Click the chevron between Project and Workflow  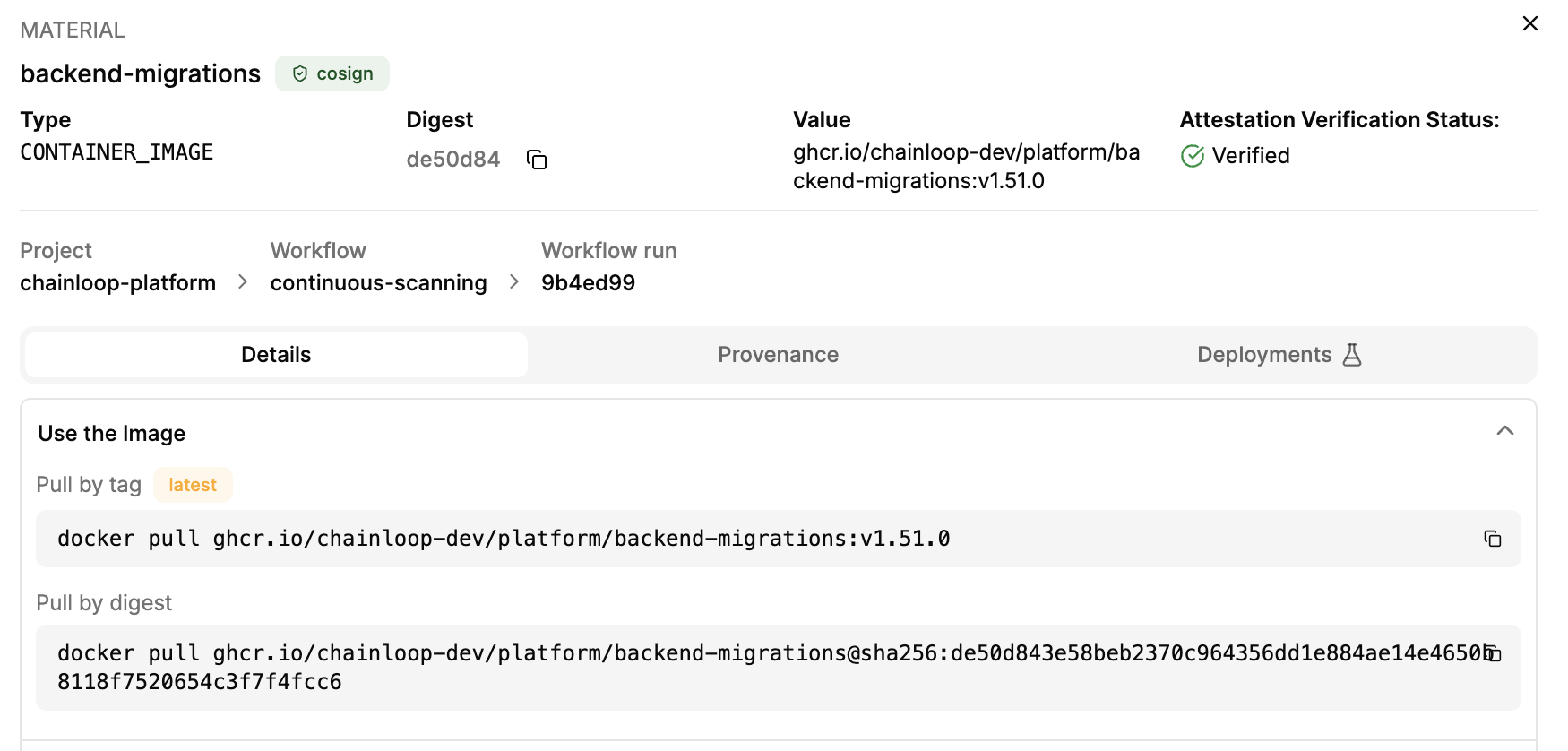(243, 282)
